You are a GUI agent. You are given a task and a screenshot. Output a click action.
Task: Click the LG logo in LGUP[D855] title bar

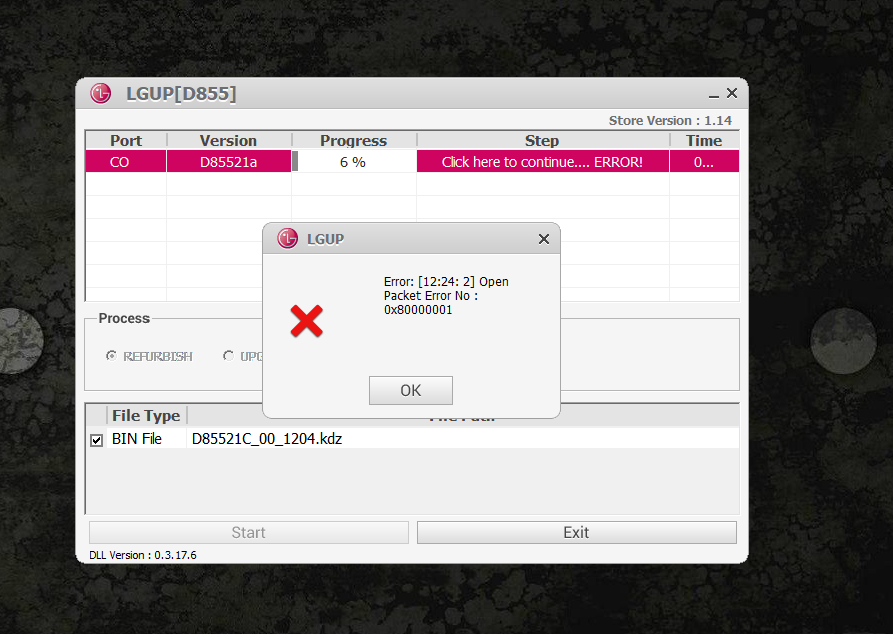101,93
